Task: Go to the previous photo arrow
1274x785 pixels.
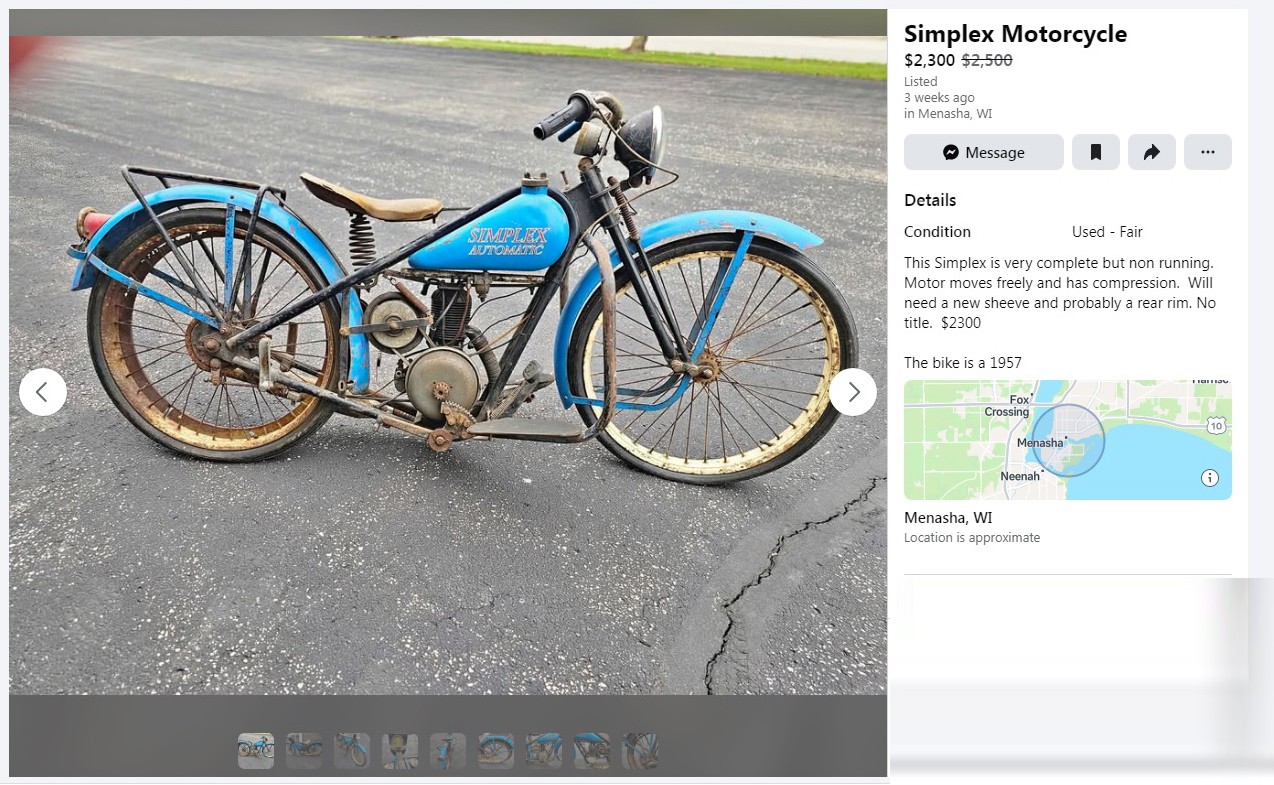Action: click(x=43, y=392)
